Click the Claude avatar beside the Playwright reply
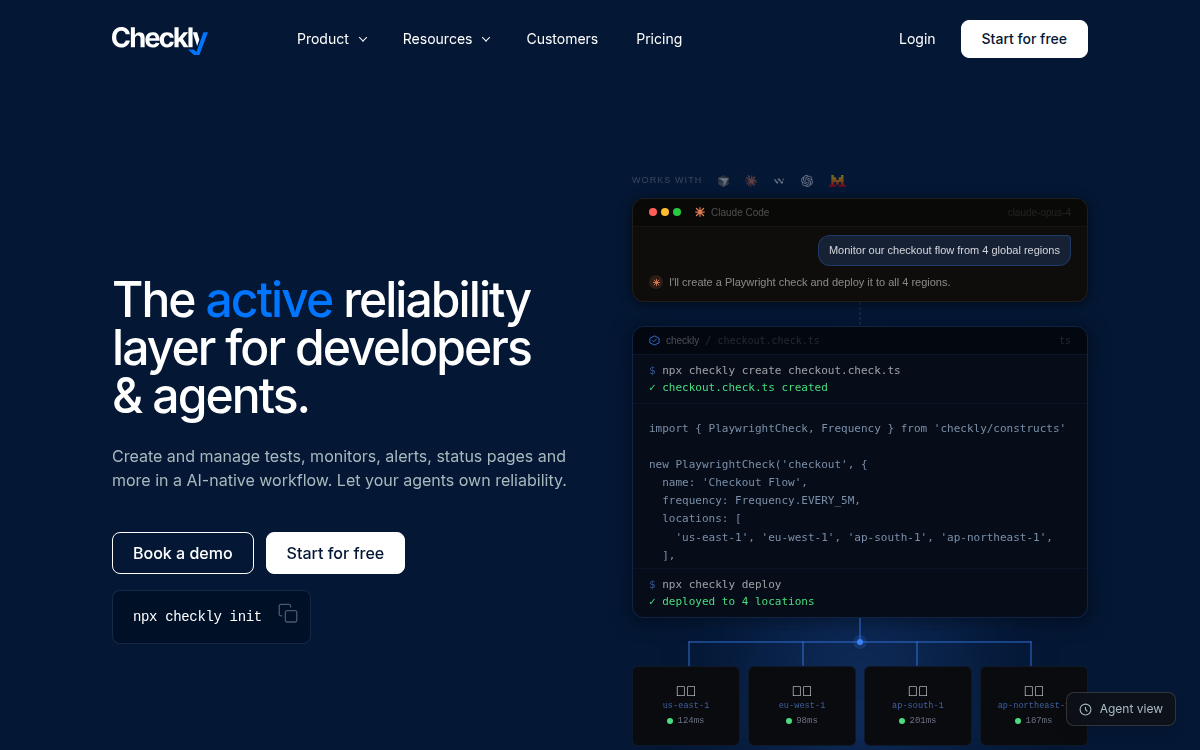1200x750 pixels. 656,282
